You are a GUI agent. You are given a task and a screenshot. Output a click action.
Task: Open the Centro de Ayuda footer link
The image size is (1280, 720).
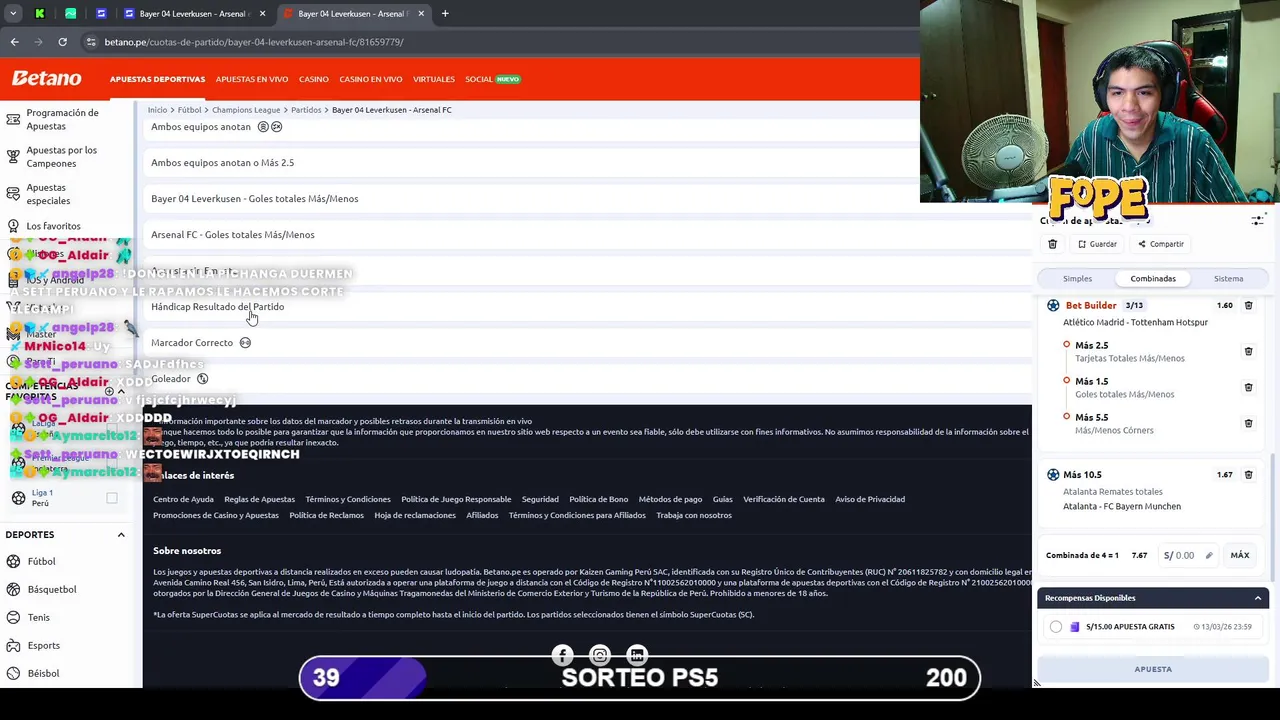pyautogui.click(x=183, y=499)
